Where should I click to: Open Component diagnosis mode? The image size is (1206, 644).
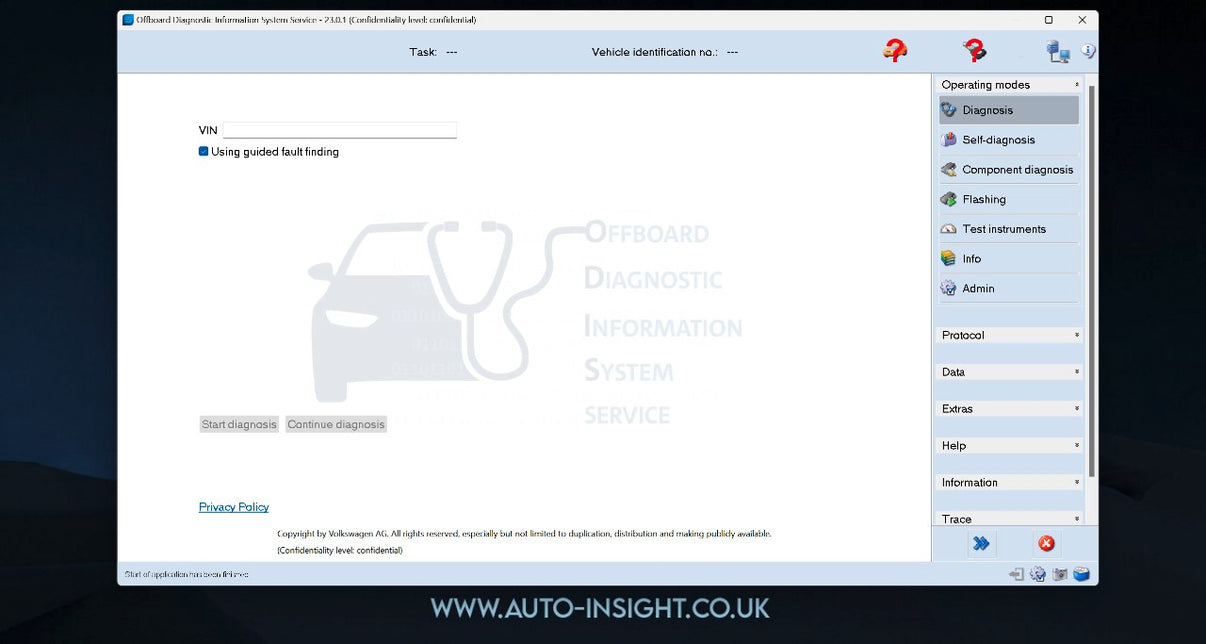[1016, 169]
